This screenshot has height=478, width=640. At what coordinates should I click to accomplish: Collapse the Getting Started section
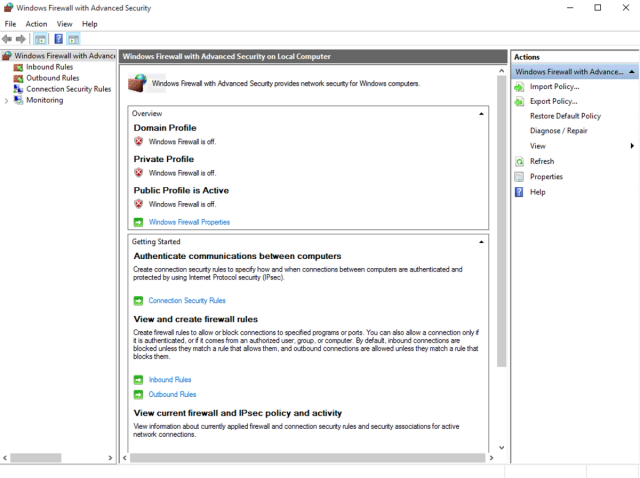[481, 242]
